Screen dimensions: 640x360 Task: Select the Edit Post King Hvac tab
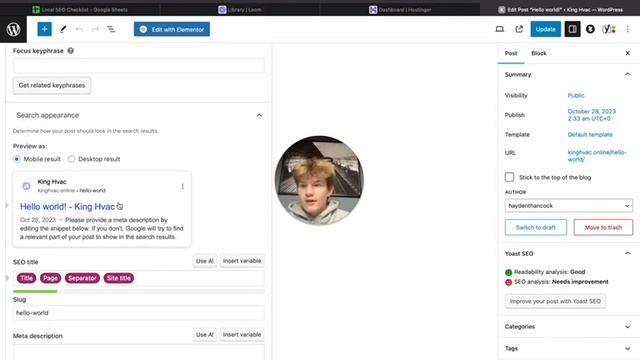[x=560, y=9]
